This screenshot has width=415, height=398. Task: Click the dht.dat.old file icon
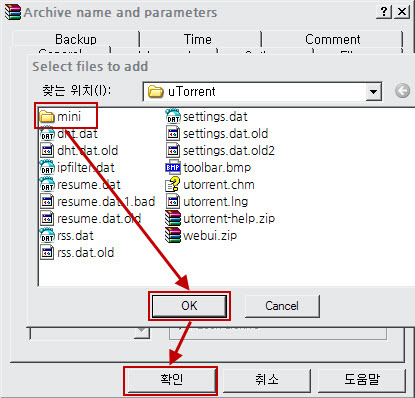(x=47, y=151)
